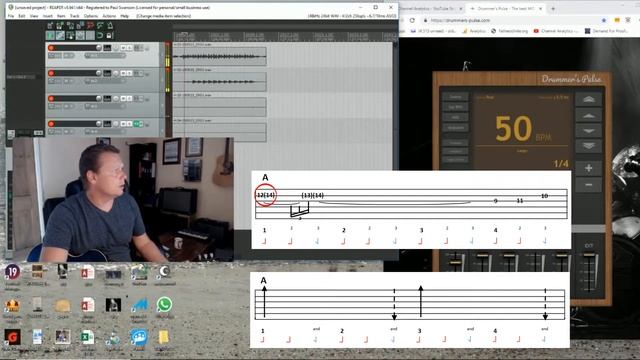640x360 pixels.
Task: Open the Demand For Proof bookmark
Action: (607, 31)
